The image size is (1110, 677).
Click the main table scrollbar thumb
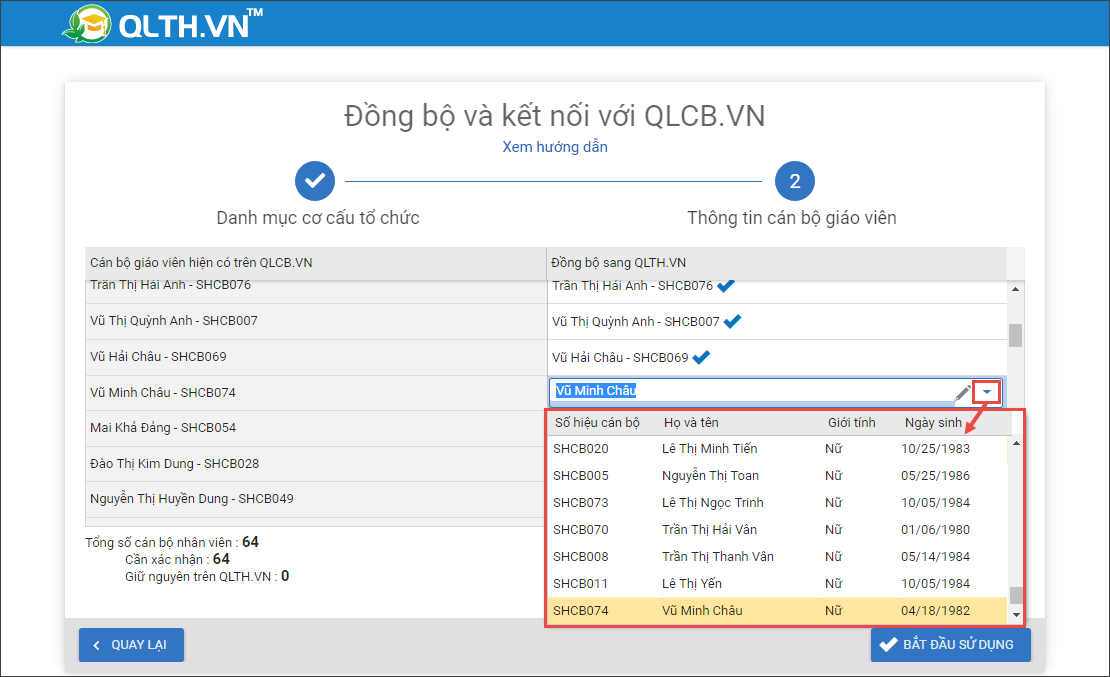1015,335
